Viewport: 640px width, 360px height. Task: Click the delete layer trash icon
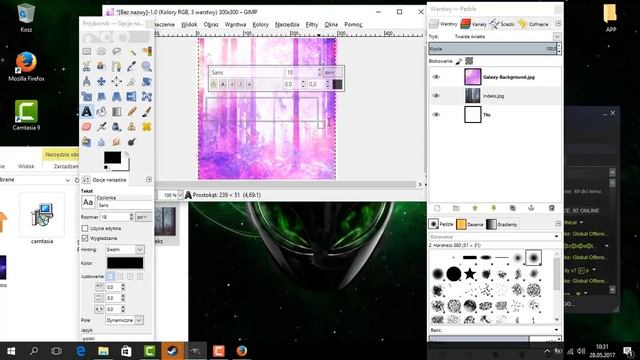pos(551,208)
